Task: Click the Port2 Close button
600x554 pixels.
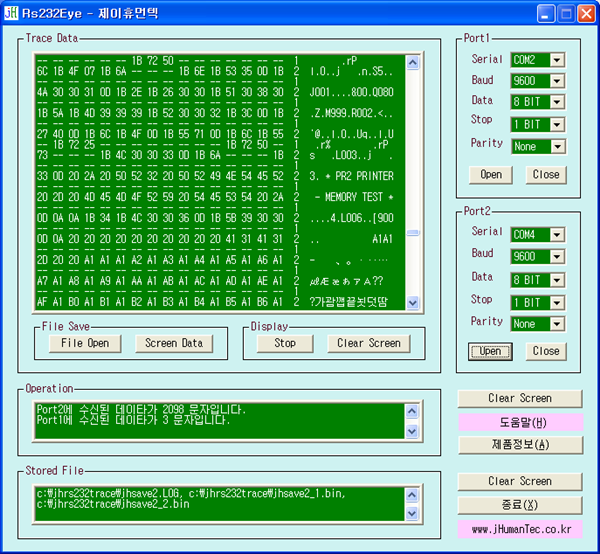Action: 546,351
